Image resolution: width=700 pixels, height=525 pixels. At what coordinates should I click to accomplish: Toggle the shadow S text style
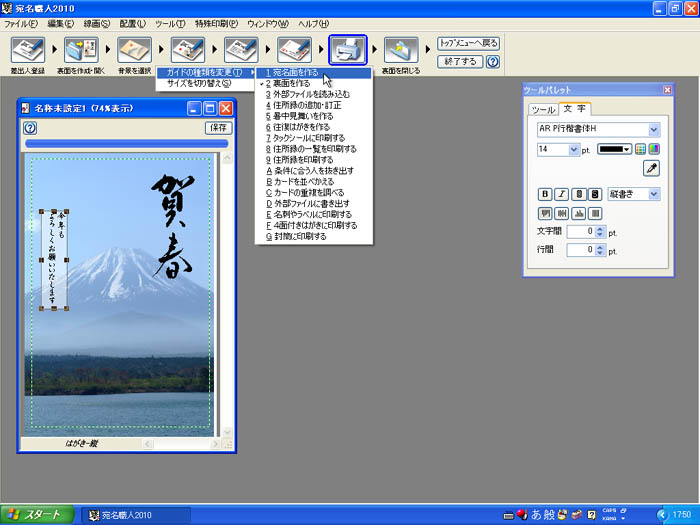(x=595, y=194)
